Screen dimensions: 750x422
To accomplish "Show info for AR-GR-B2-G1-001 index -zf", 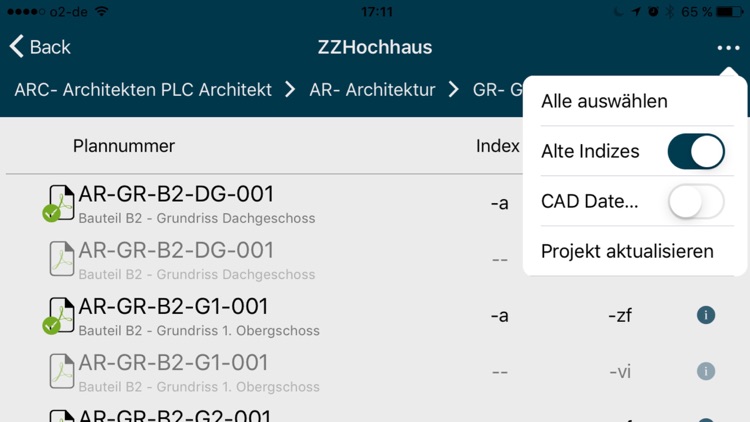I will pos(706,315).
